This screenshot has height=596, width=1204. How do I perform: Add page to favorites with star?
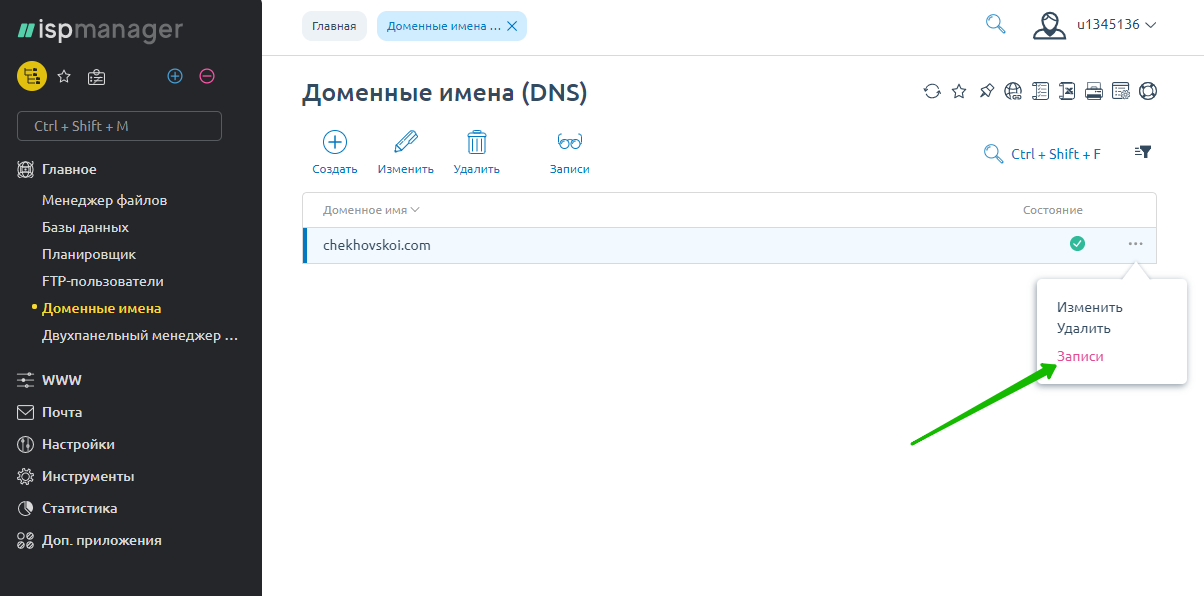[x=959, y=91]
